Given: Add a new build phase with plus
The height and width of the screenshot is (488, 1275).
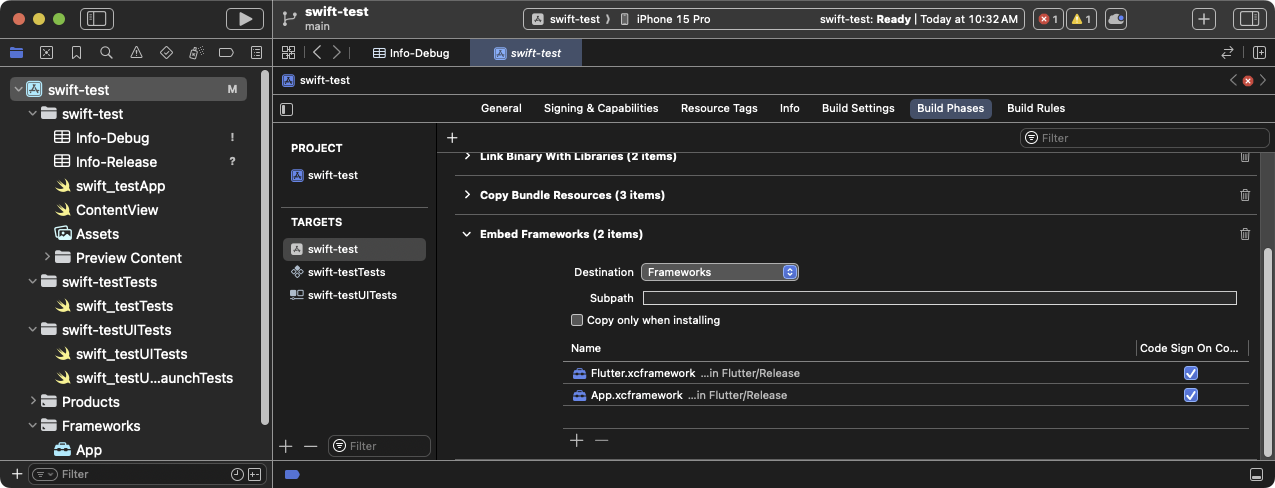Looking at the screenshot, I should click(452, 138).
